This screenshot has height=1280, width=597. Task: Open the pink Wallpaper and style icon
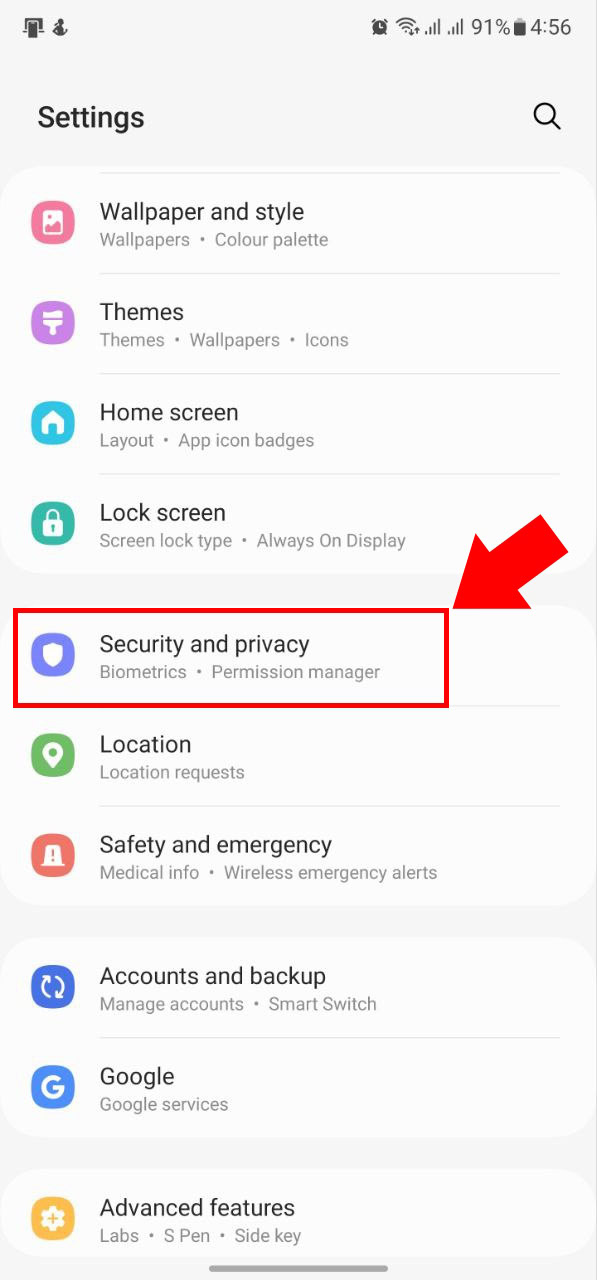(x=53, y=224)
